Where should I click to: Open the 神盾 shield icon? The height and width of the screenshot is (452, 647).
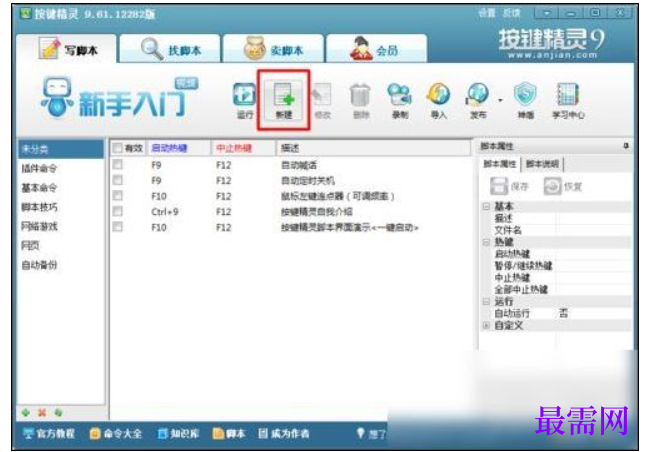coord(525,99)
